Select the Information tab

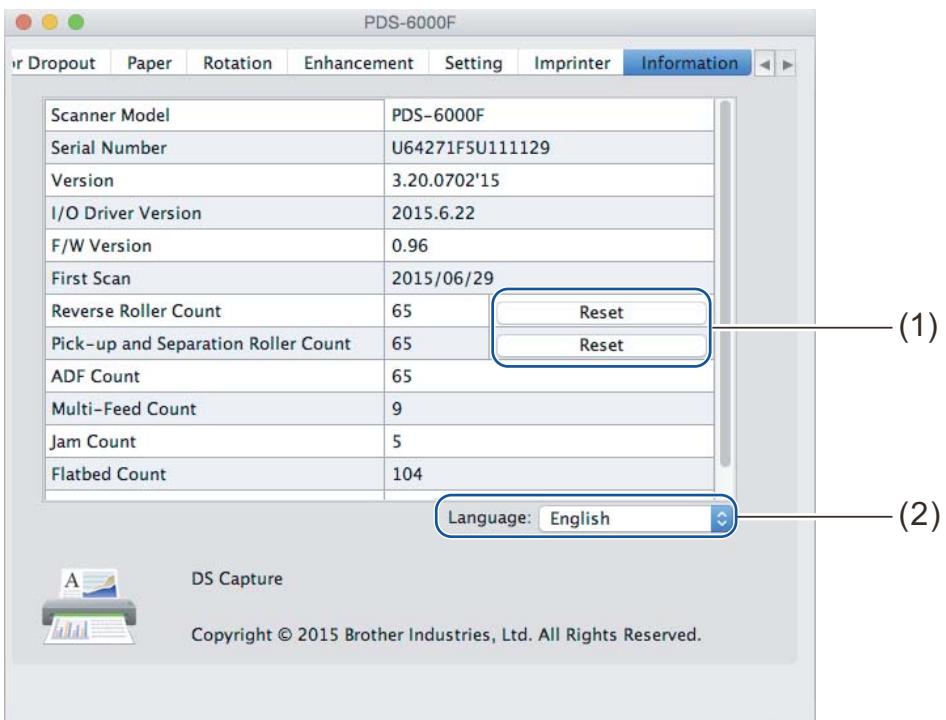pos(688,63)
